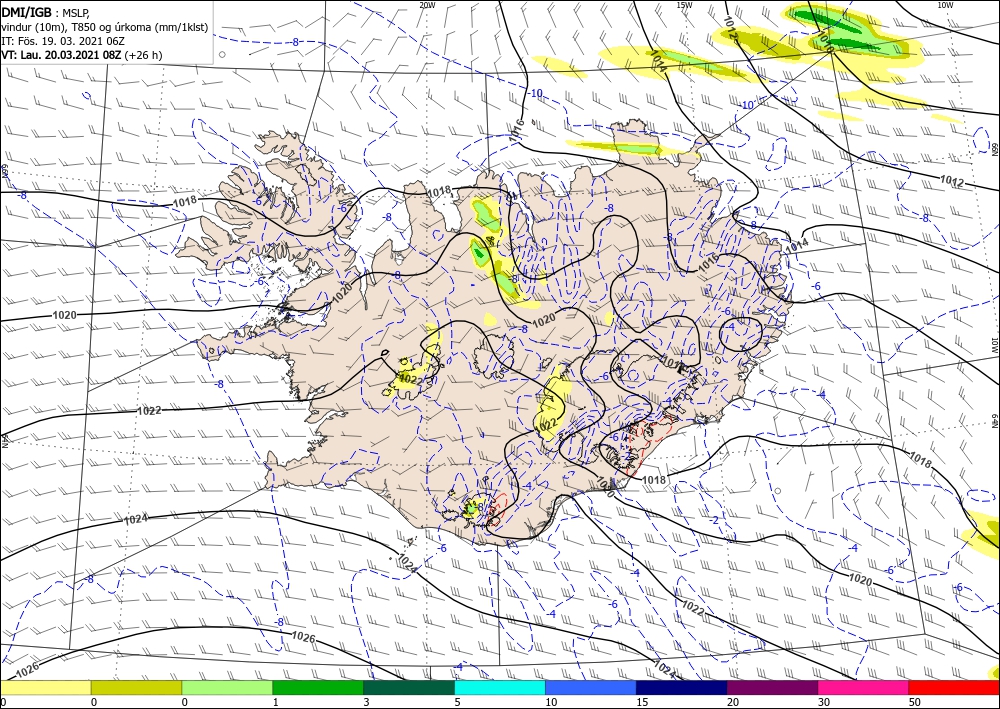Click the '15W' longitude label
The width and height of the screenshot is (1000, 709).
pos(684,5)
